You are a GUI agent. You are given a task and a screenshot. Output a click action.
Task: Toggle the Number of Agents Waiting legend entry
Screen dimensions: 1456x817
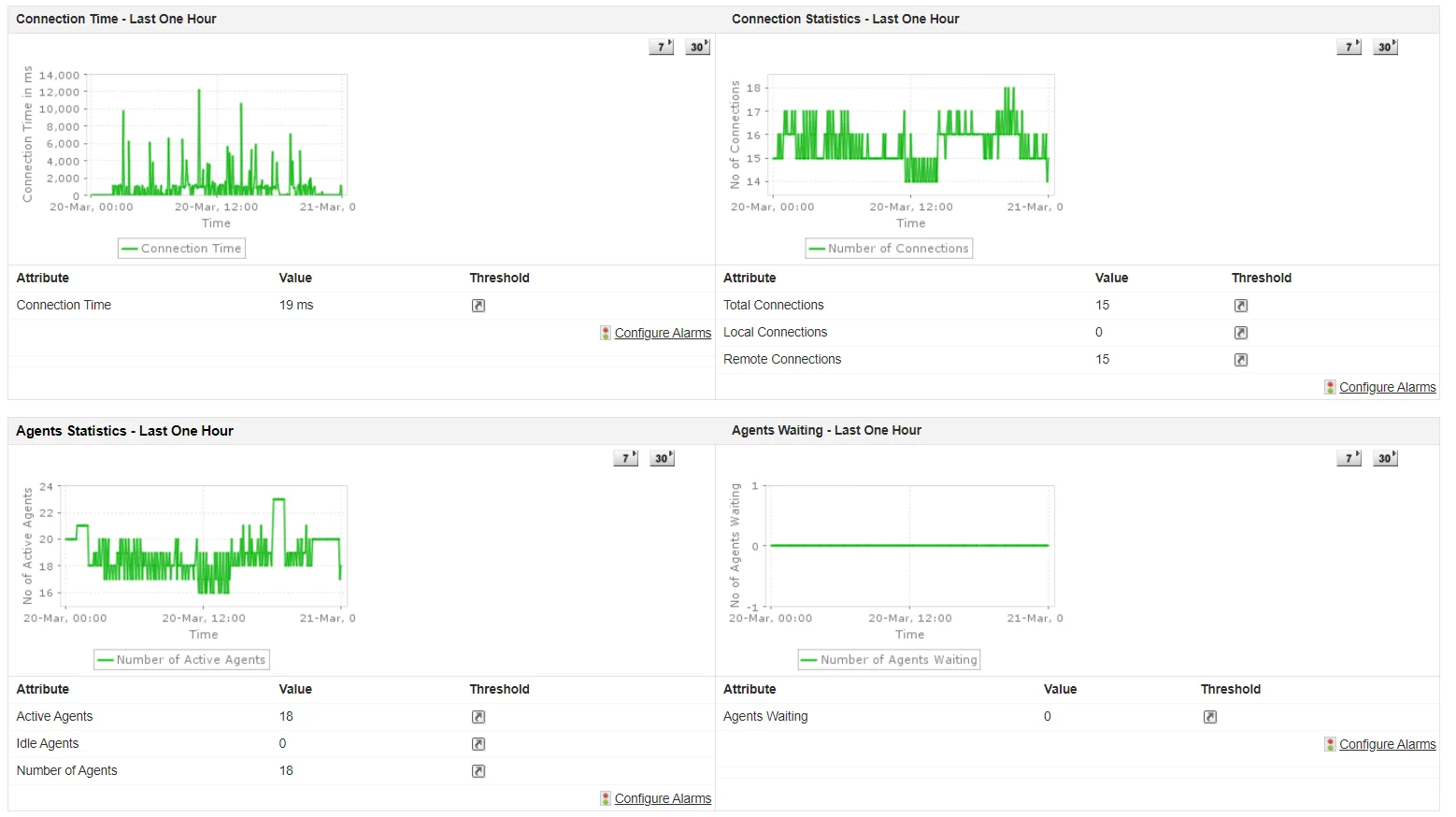tap(889, 659)
